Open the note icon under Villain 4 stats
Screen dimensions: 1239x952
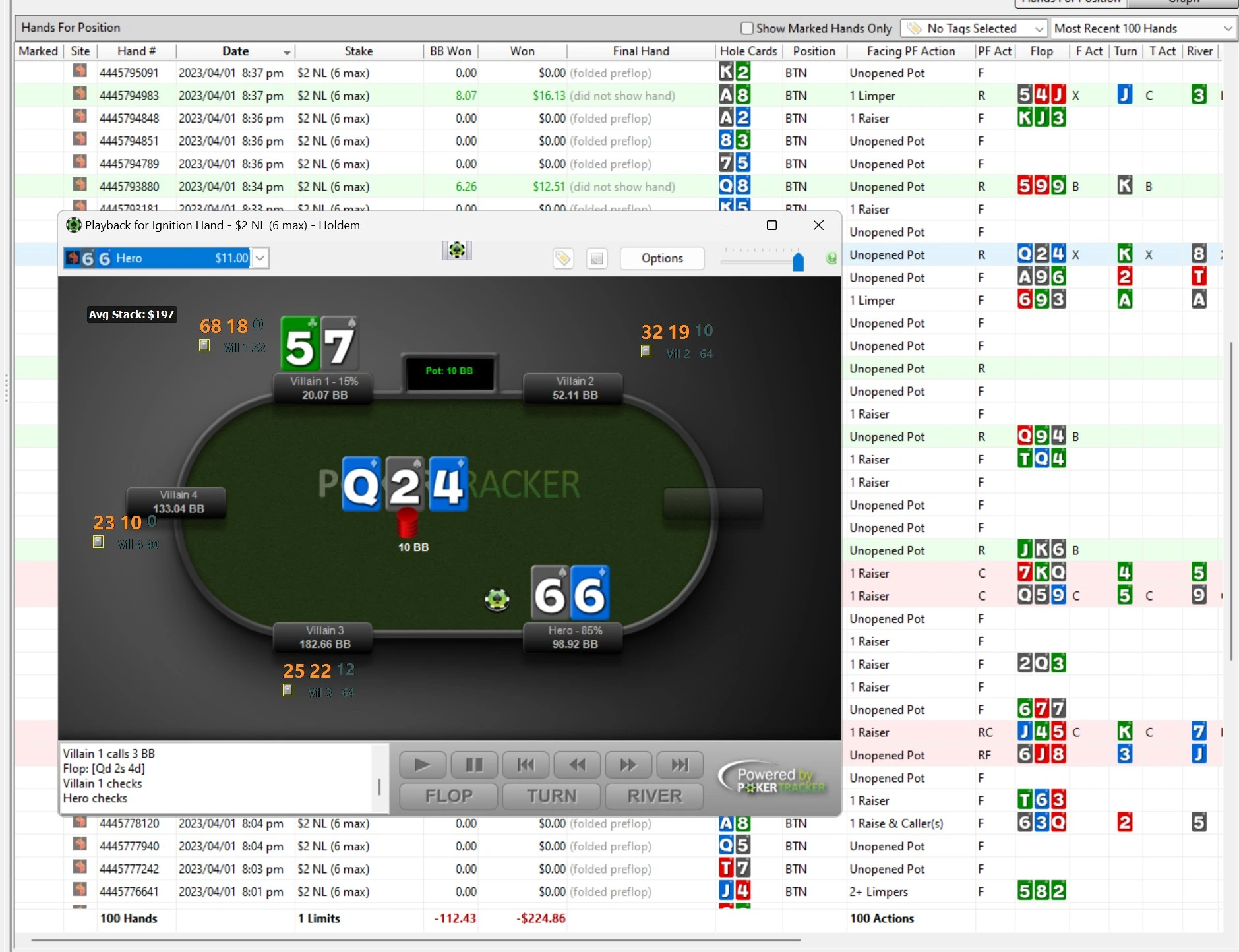point(98,541)
